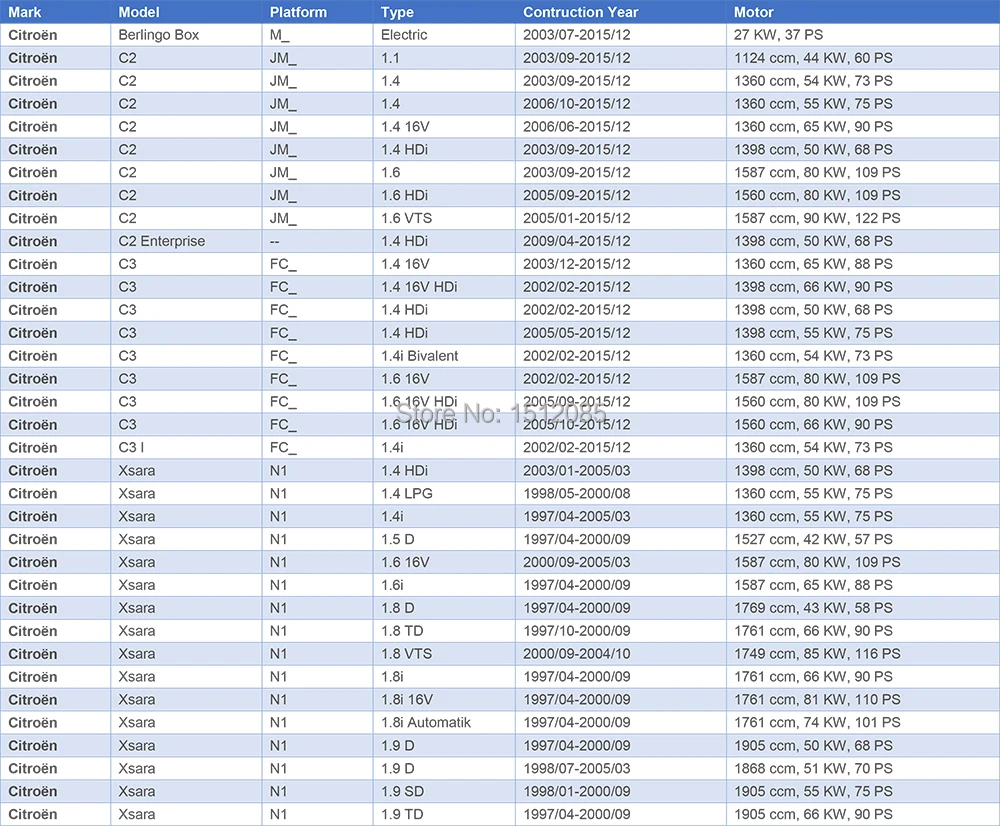Select the '1997/10-2000/09' year cell
This screenshot has width=1000, height=826.
pos(621,631)
